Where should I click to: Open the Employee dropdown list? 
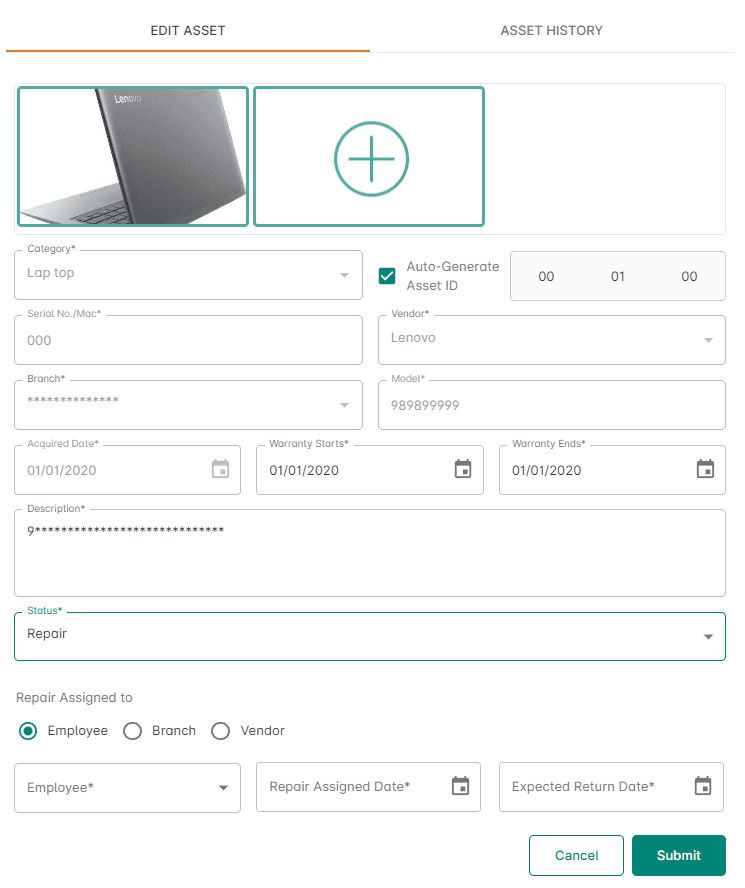click(223, 788)
